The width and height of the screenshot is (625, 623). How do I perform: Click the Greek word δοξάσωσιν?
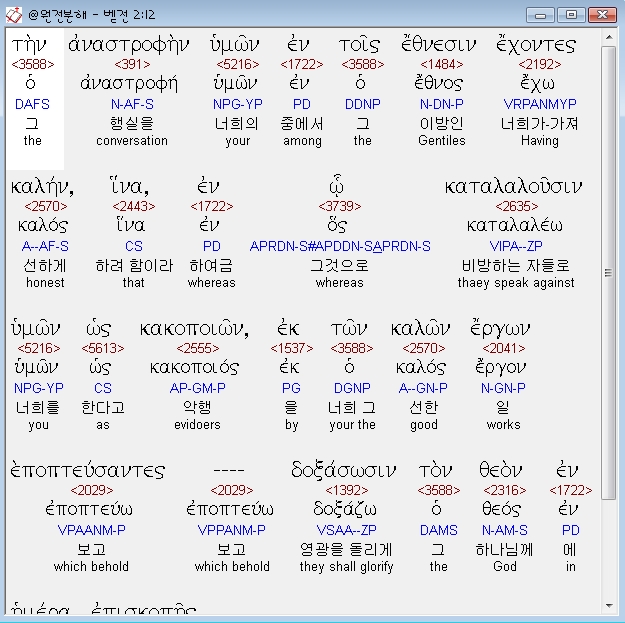pos(343,470)
